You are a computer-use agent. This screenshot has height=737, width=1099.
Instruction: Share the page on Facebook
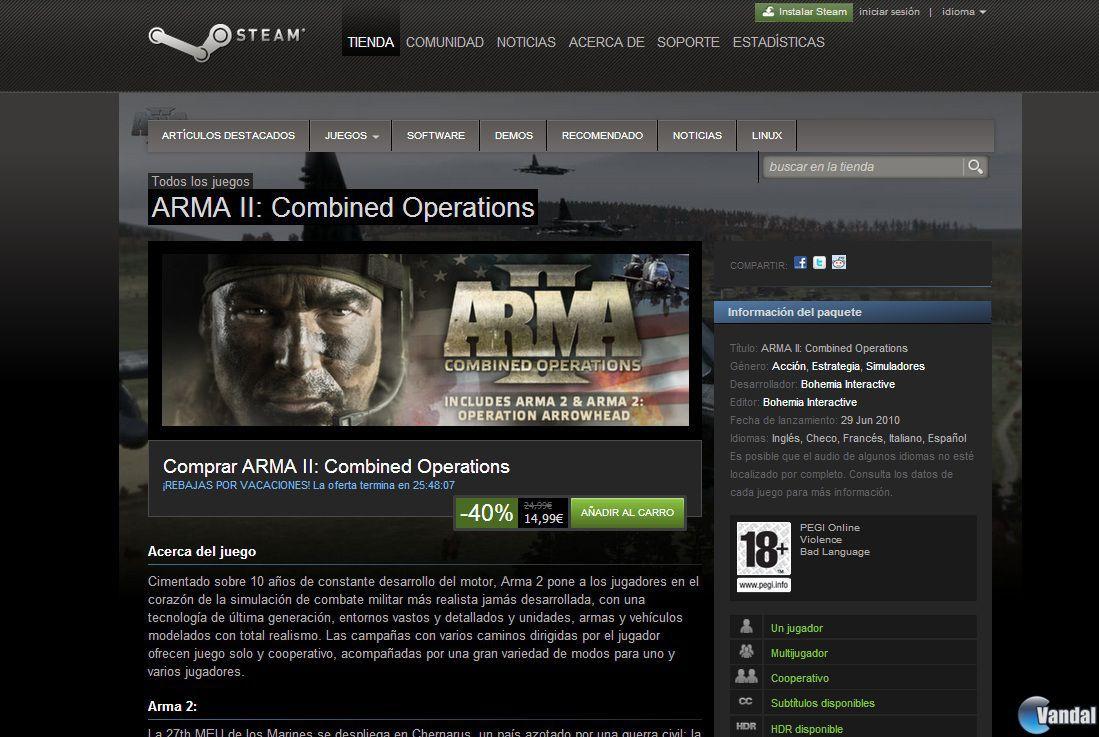[800, 263]
